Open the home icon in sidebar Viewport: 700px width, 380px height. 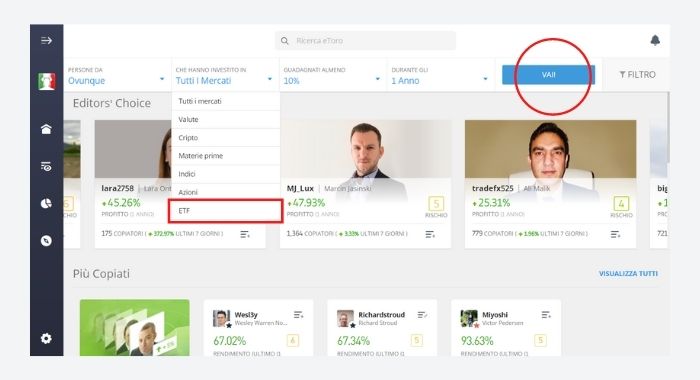click(x=46, y=129)
